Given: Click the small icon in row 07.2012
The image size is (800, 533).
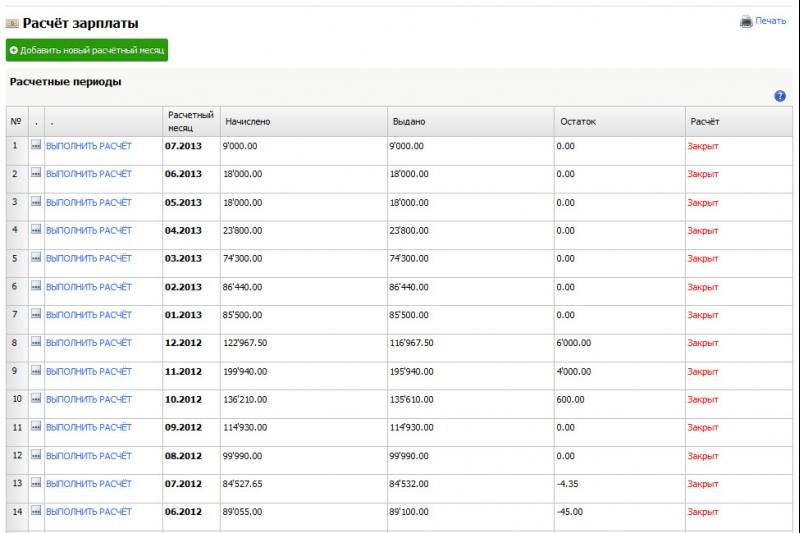Looking at the screenshot, I should (x=36, y=483).
